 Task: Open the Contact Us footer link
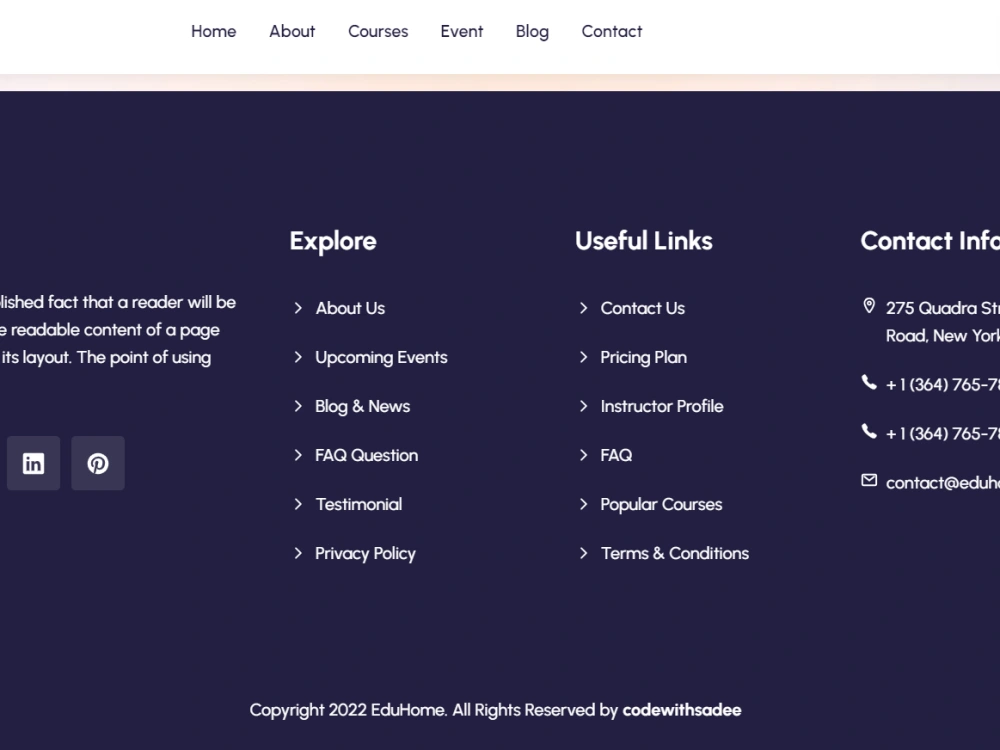[x=643, y=308]
